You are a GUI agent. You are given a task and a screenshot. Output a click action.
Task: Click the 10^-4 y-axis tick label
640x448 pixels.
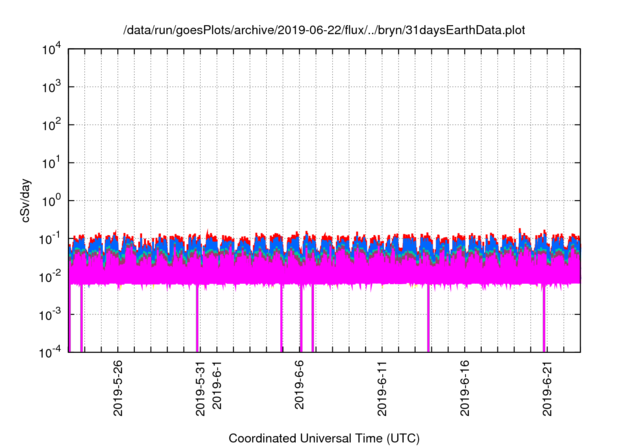coord(51,351)
